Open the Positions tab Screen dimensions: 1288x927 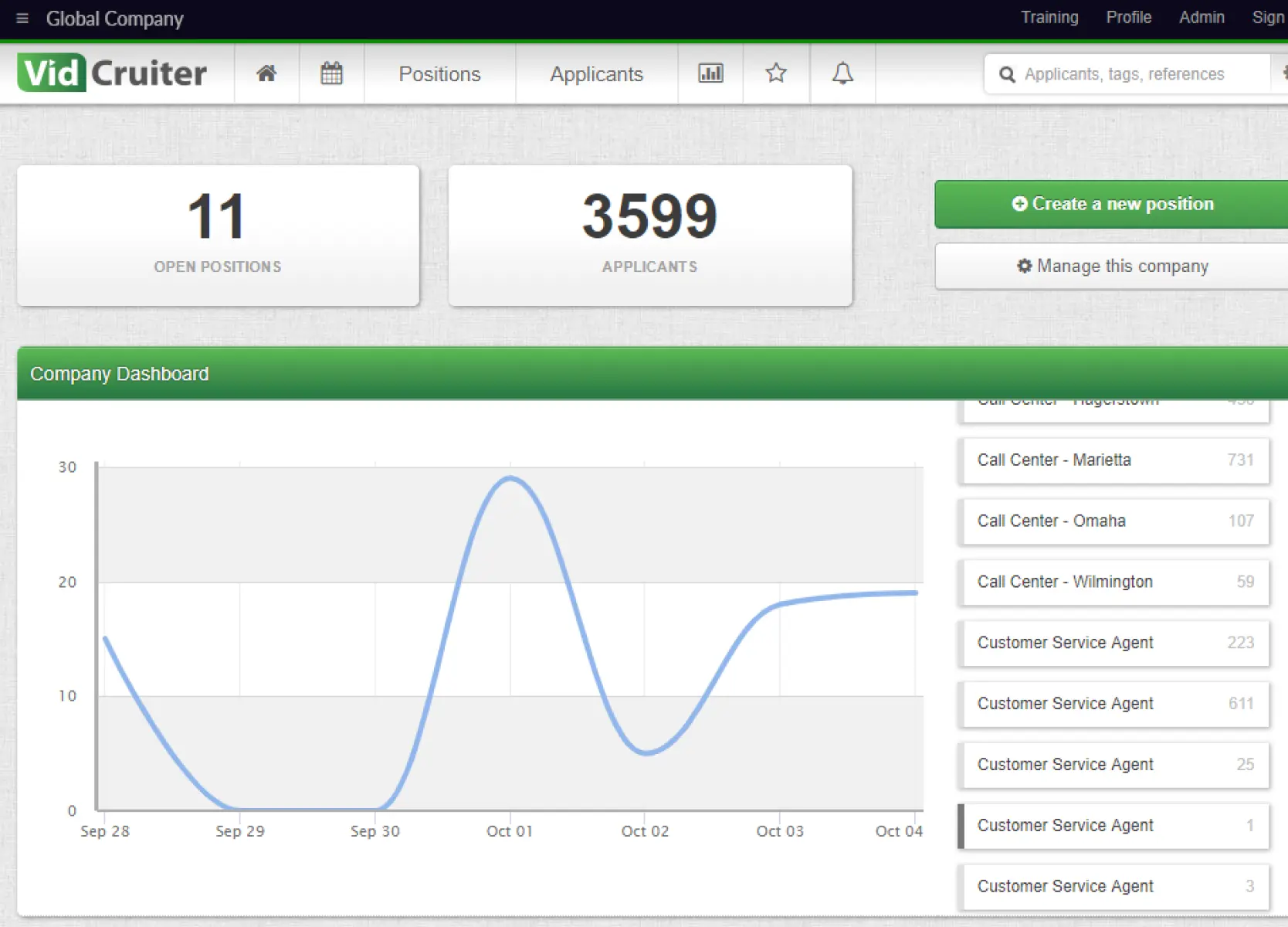(x=439, y=73)
